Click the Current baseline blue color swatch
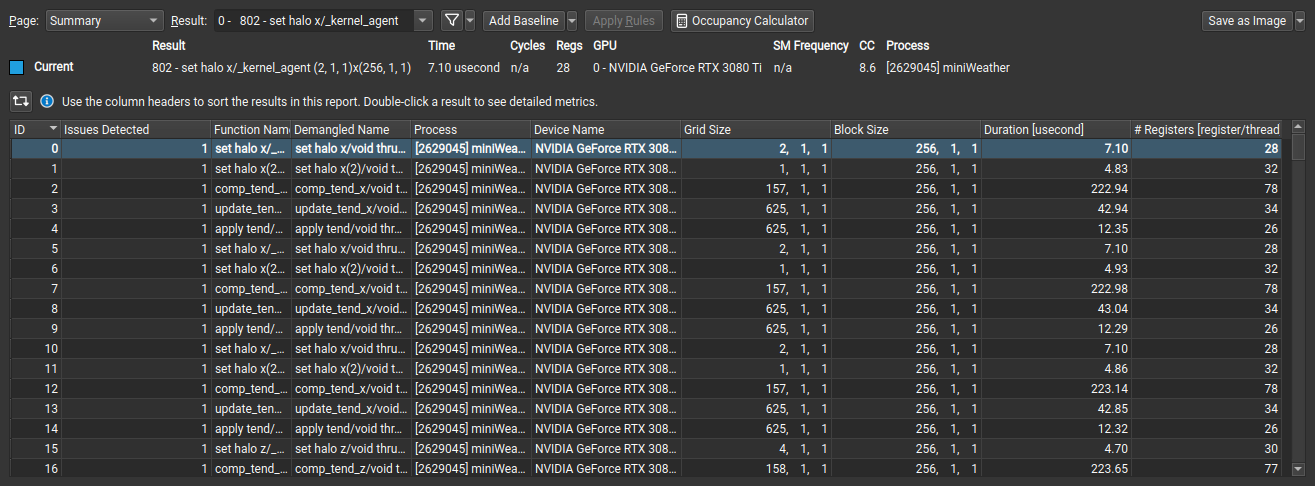The height and width of the screenshot is (486, 1315). click(16, 67)
